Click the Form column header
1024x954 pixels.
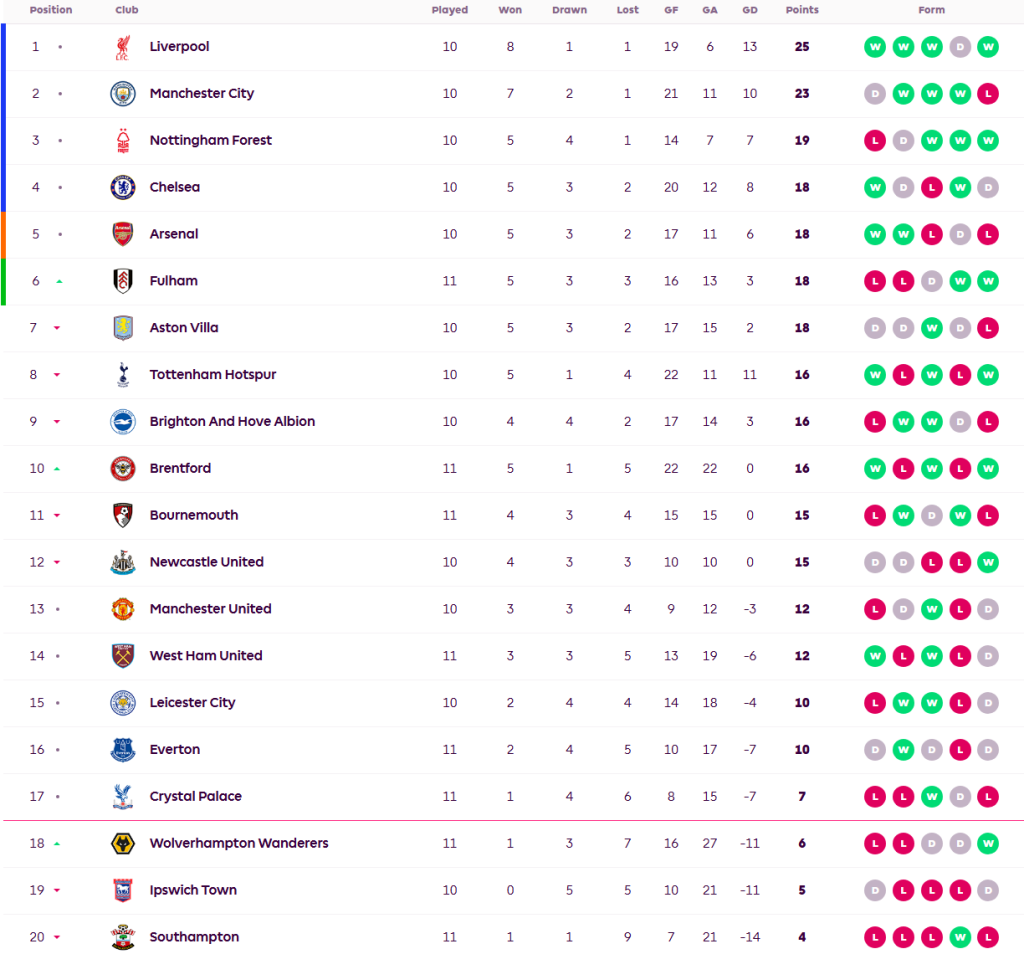[x=931, y=10]
